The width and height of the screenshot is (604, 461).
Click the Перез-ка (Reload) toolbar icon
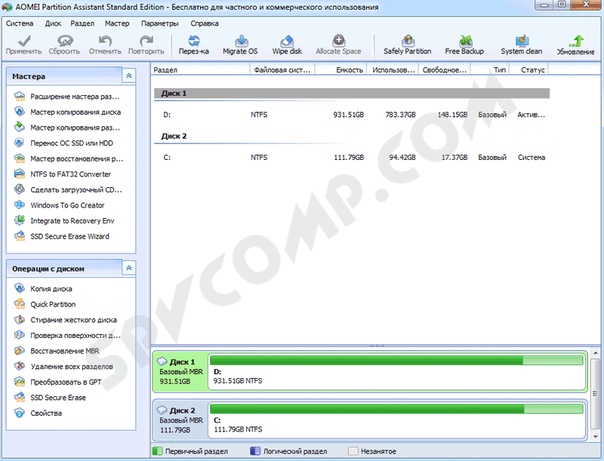[x=194, y=45]
